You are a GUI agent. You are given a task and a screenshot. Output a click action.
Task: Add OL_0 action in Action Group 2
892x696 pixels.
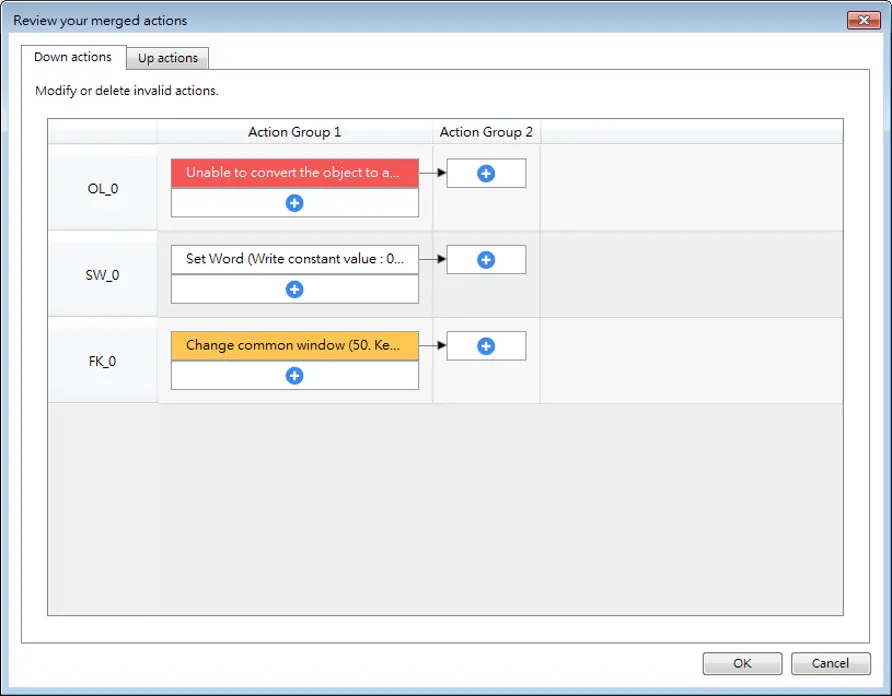486,174
